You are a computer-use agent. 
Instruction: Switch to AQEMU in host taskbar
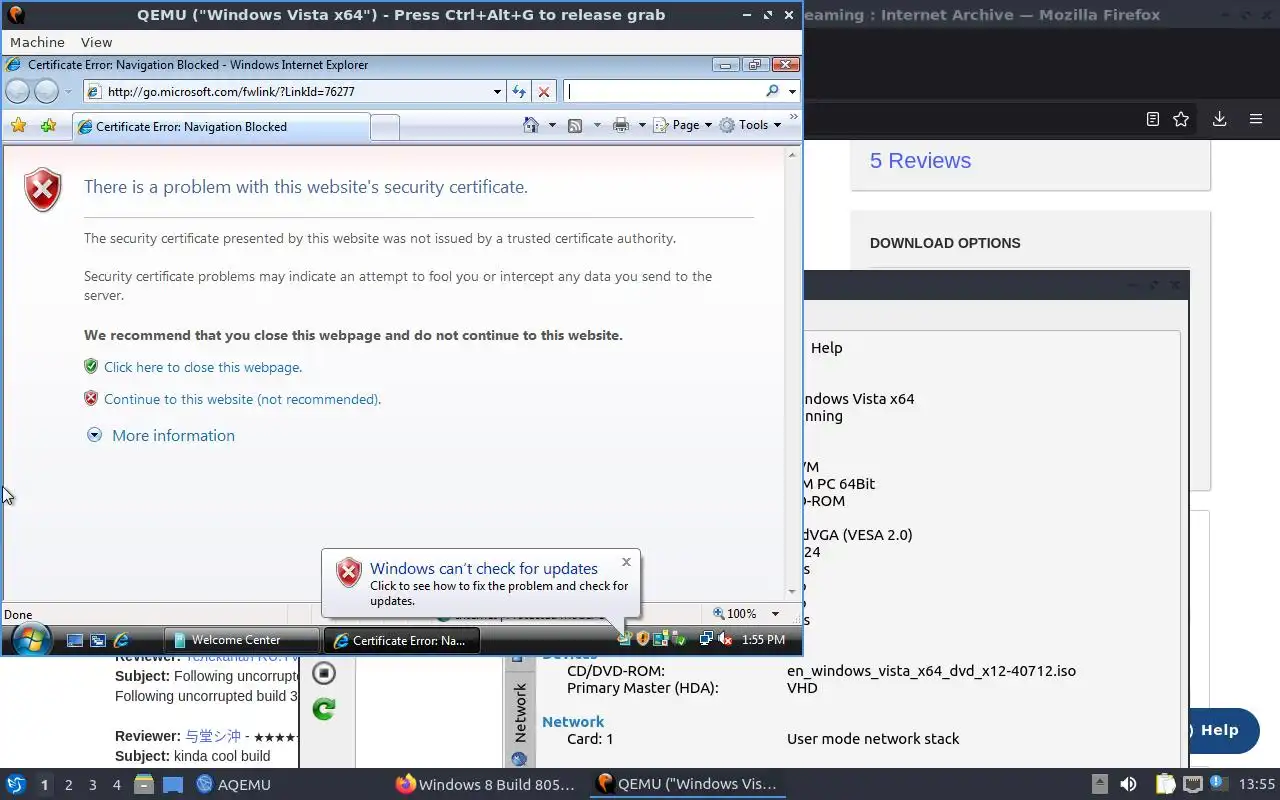[234, 784]
